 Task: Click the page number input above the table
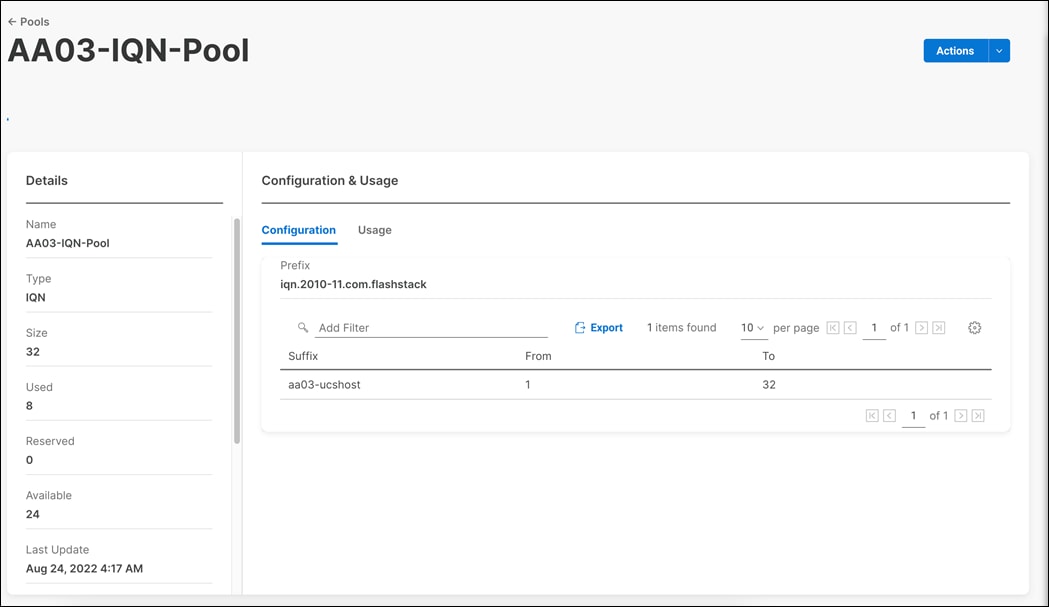pos(873,327)
